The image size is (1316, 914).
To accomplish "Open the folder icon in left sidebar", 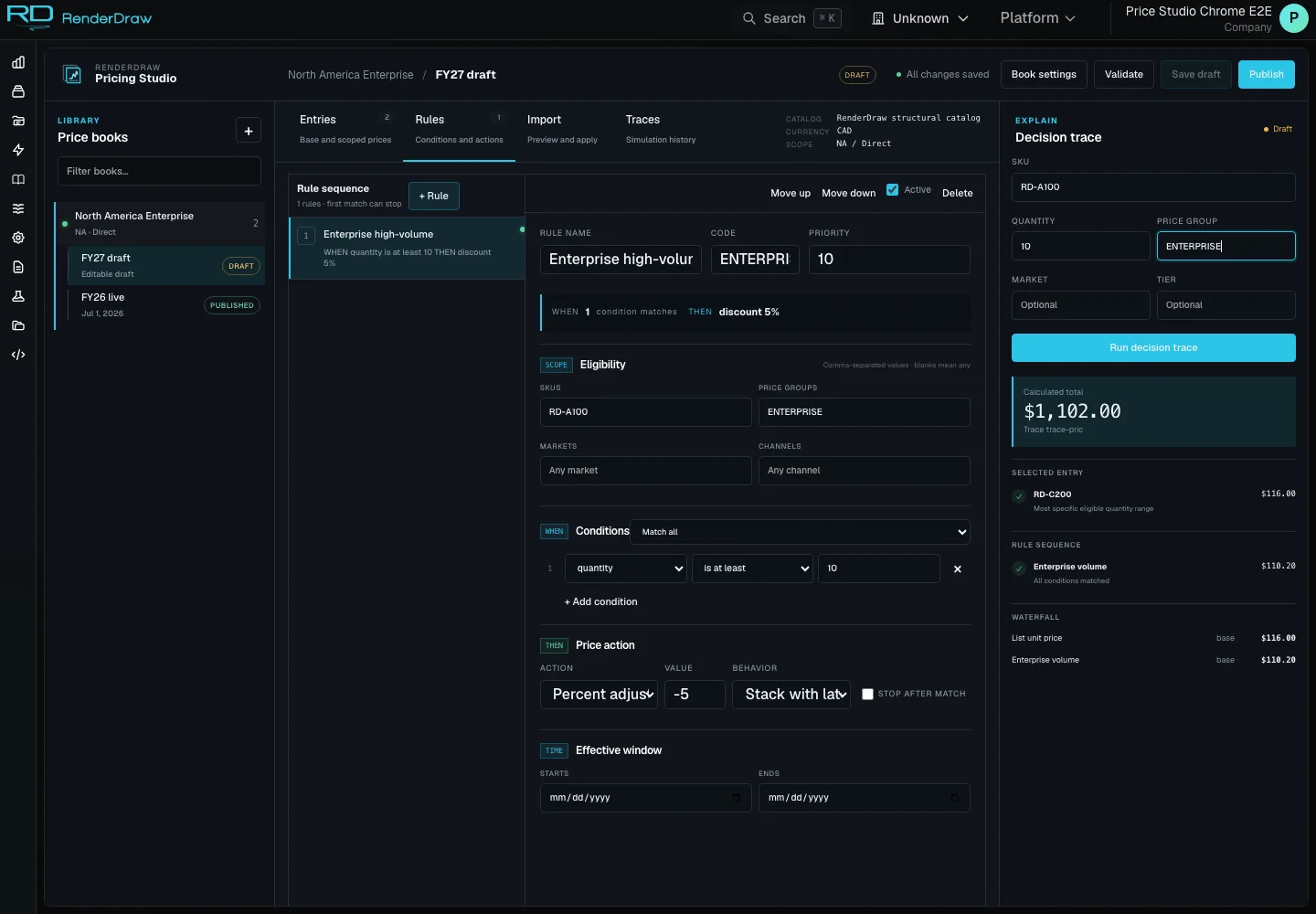I will tap(18, 325).
